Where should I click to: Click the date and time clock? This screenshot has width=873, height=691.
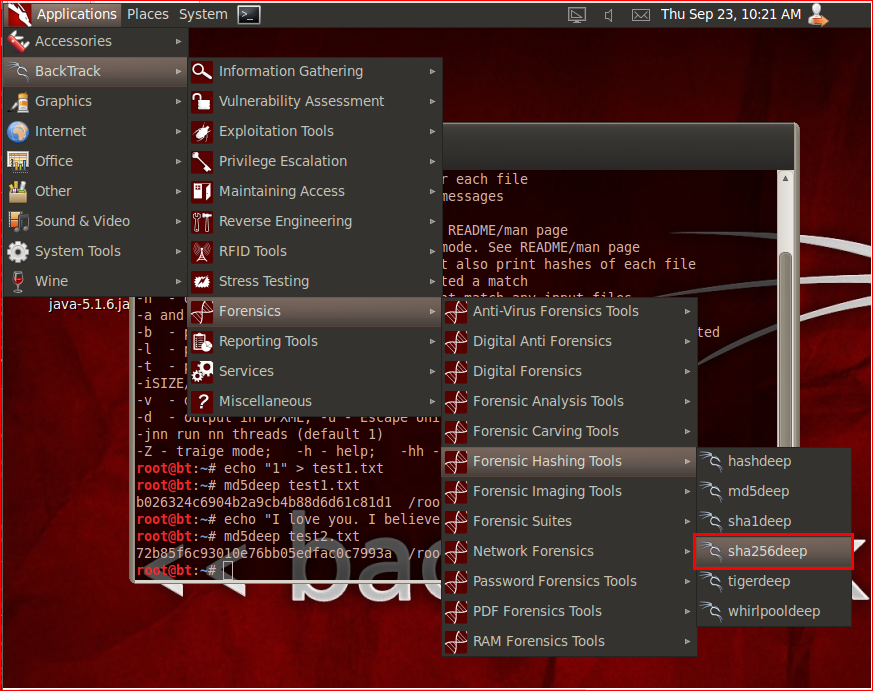[x=730, y=14]
